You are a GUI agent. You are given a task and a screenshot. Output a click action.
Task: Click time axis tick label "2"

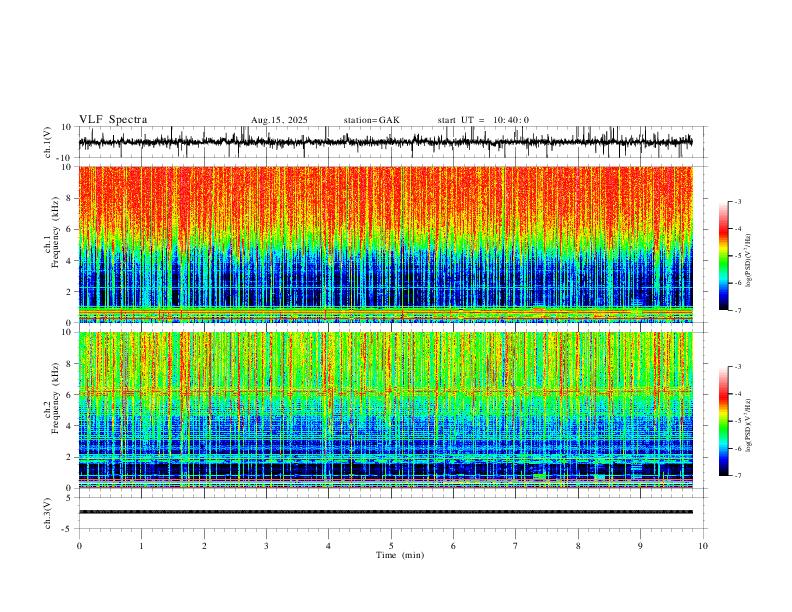tap(204, 546)
